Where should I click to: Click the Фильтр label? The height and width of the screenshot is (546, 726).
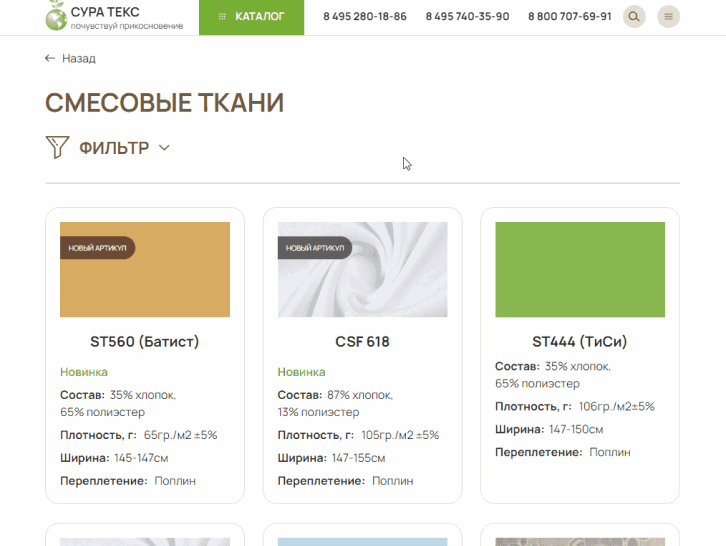(x=114, y=148)
